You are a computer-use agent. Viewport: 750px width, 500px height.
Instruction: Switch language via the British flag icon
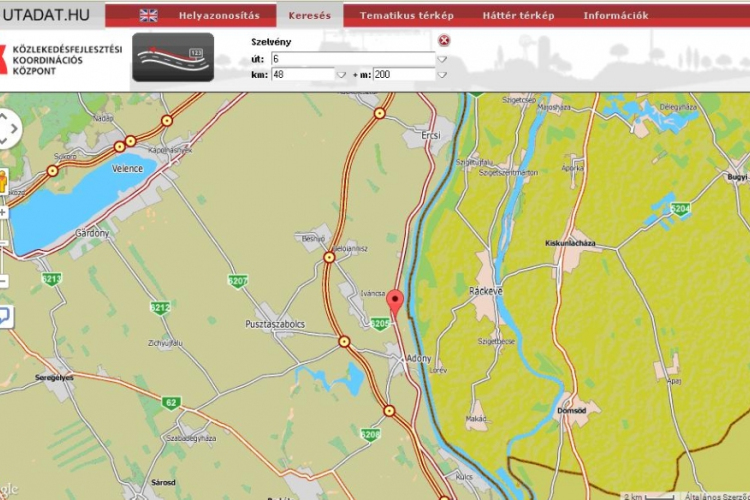tap(148, 15)
